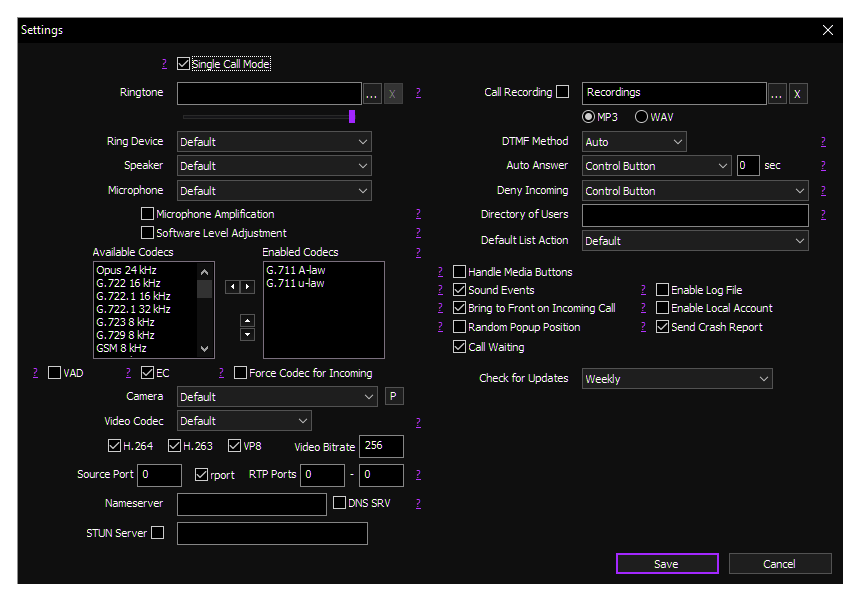Open the Recordings folder browse button
This screenshot has height=607, width=868.
(777, 94)
